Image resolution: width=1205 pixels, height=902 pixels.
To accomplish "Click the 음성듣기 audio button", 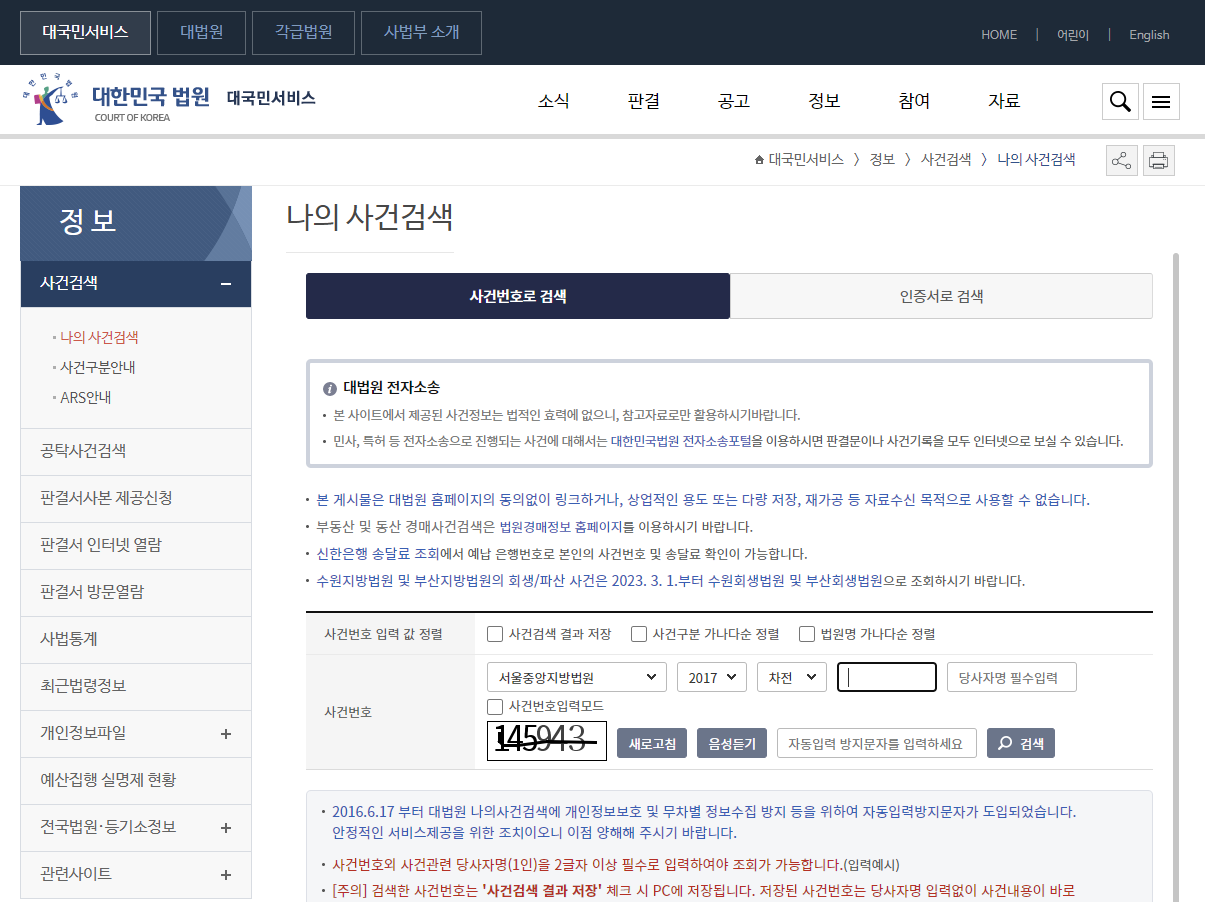I will coord(731,742).
